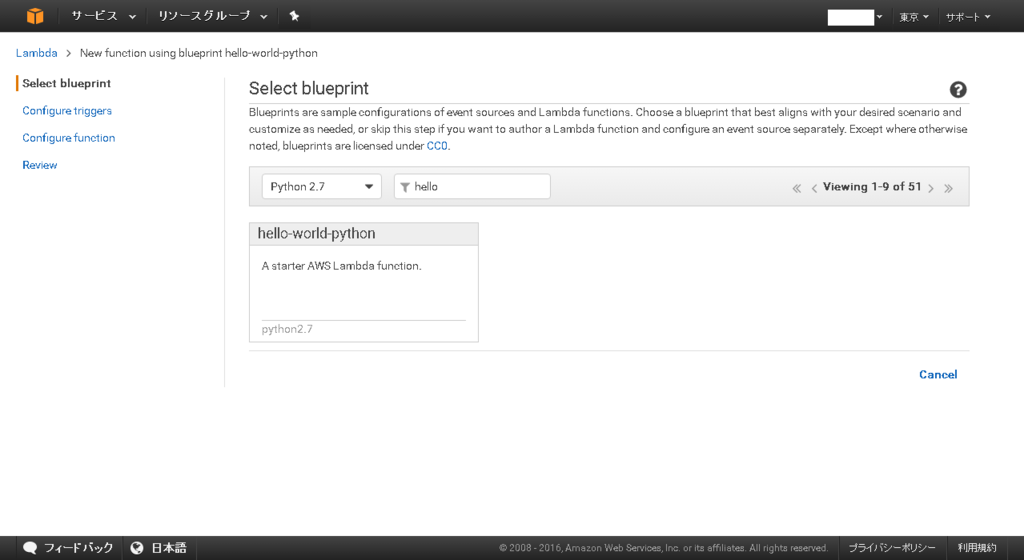Open the 東京 region dropdown
The width and height of the screenshot is (1024, 560).
pos(914,17)
